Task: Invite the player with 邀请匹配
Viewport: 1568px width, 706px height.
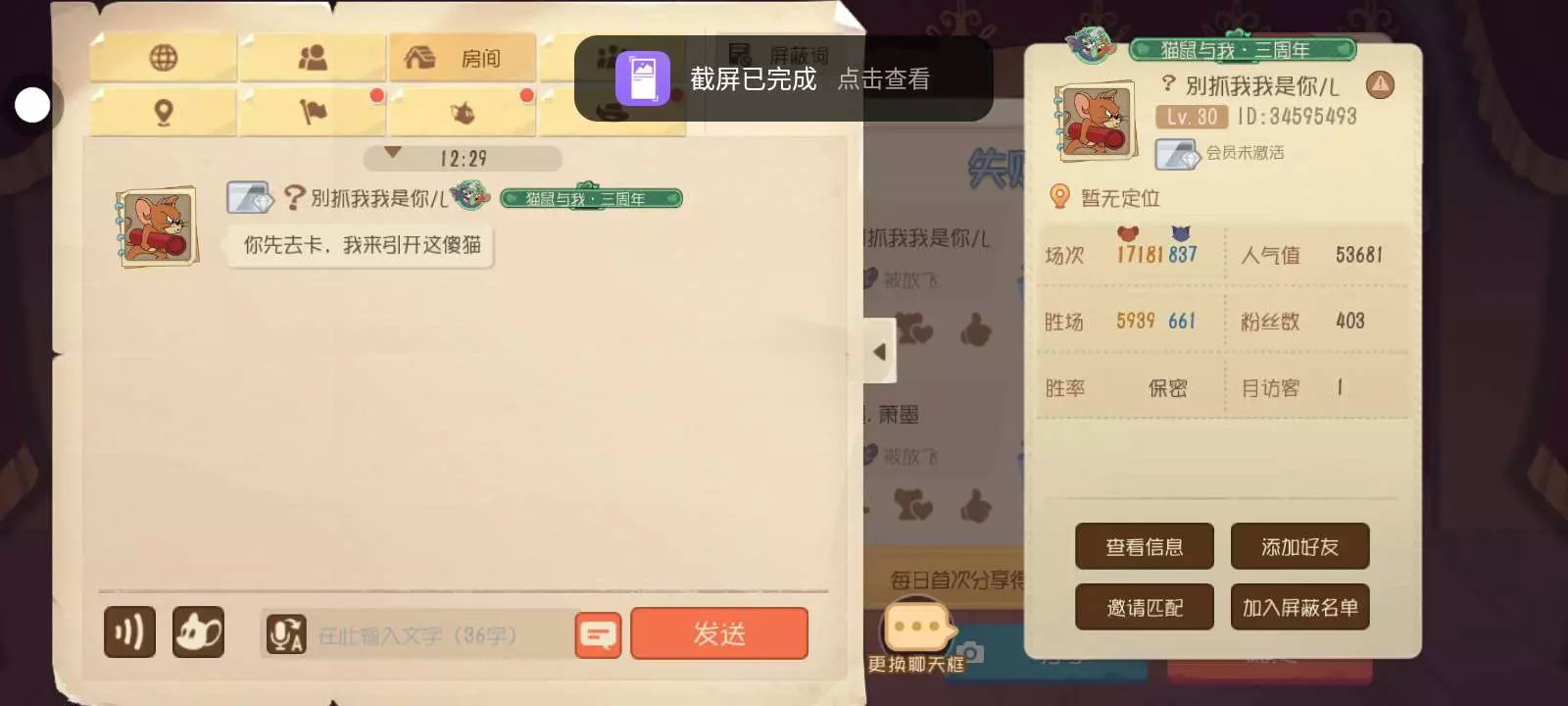Action: click(x=1145, y=607)
